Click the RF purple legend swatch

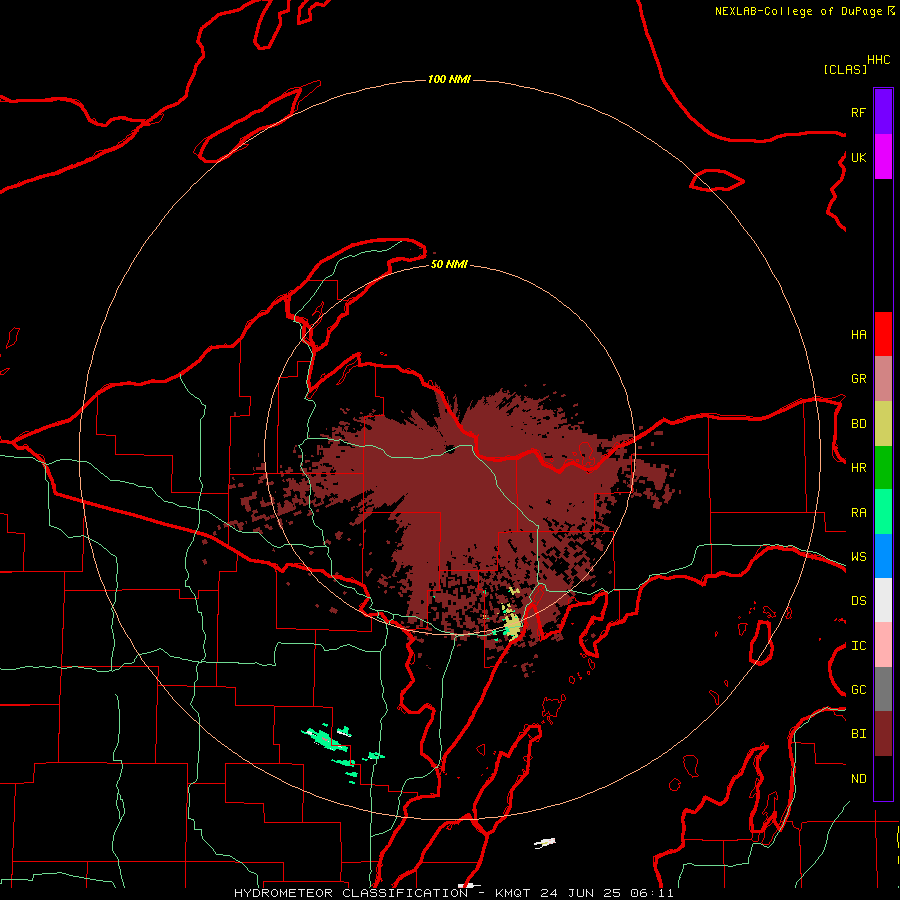point(883,112)
